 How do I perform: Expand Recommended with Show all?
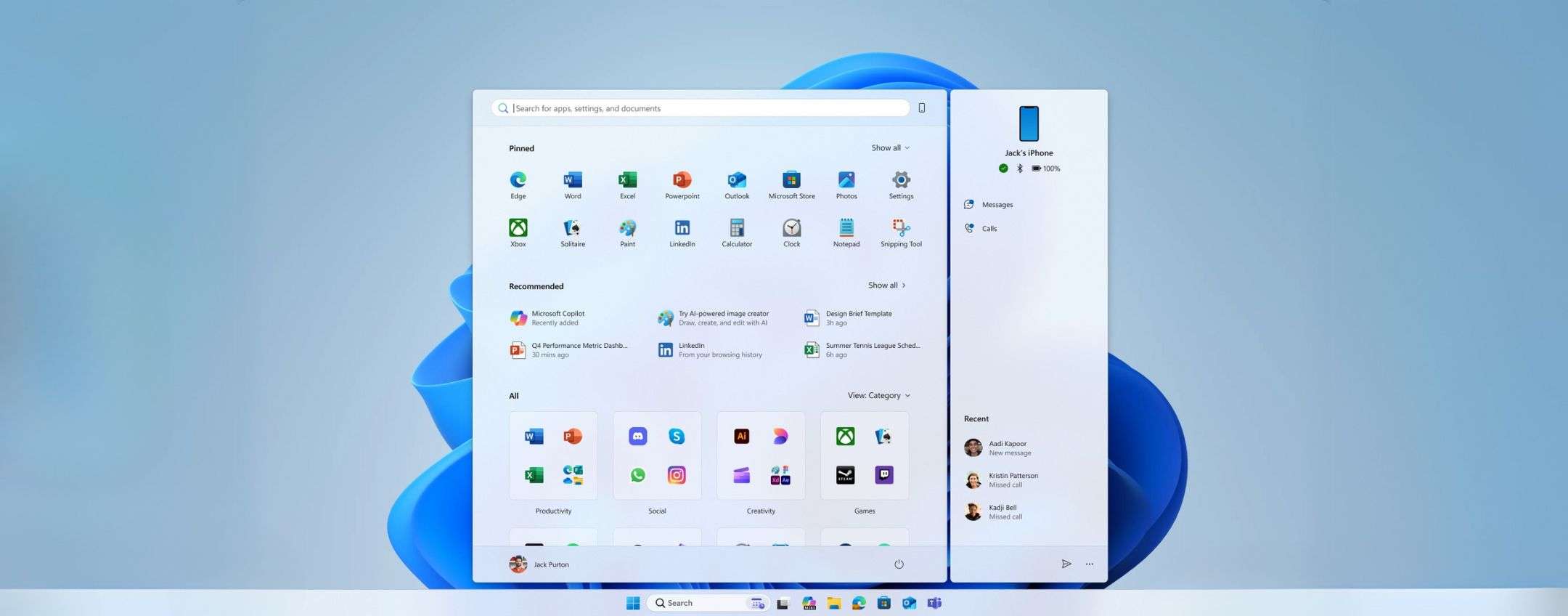pos(886,285)
